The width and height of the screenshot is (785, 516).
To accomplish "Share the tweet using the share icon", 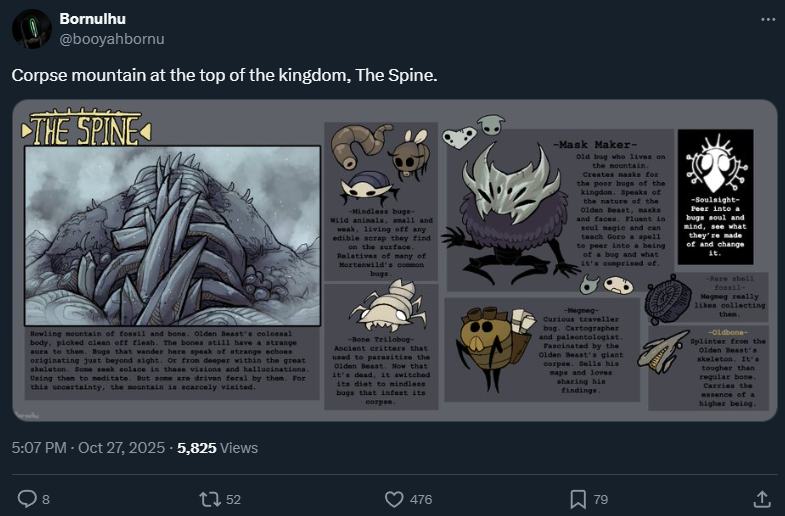I will click(761, 497).
